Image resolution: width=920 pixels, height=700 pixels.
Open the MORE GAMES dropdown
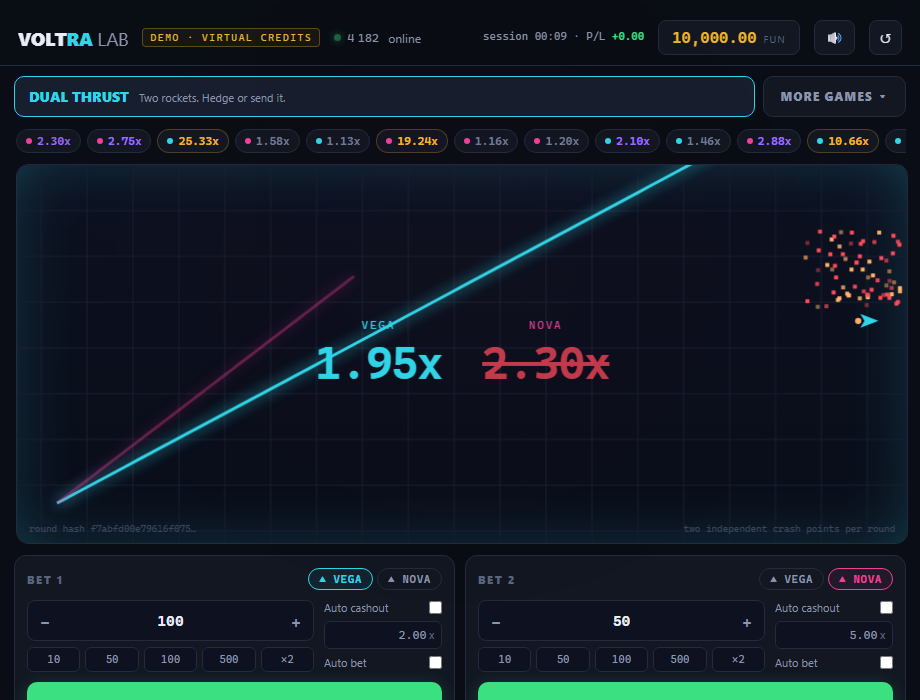(x=834, y=96)
